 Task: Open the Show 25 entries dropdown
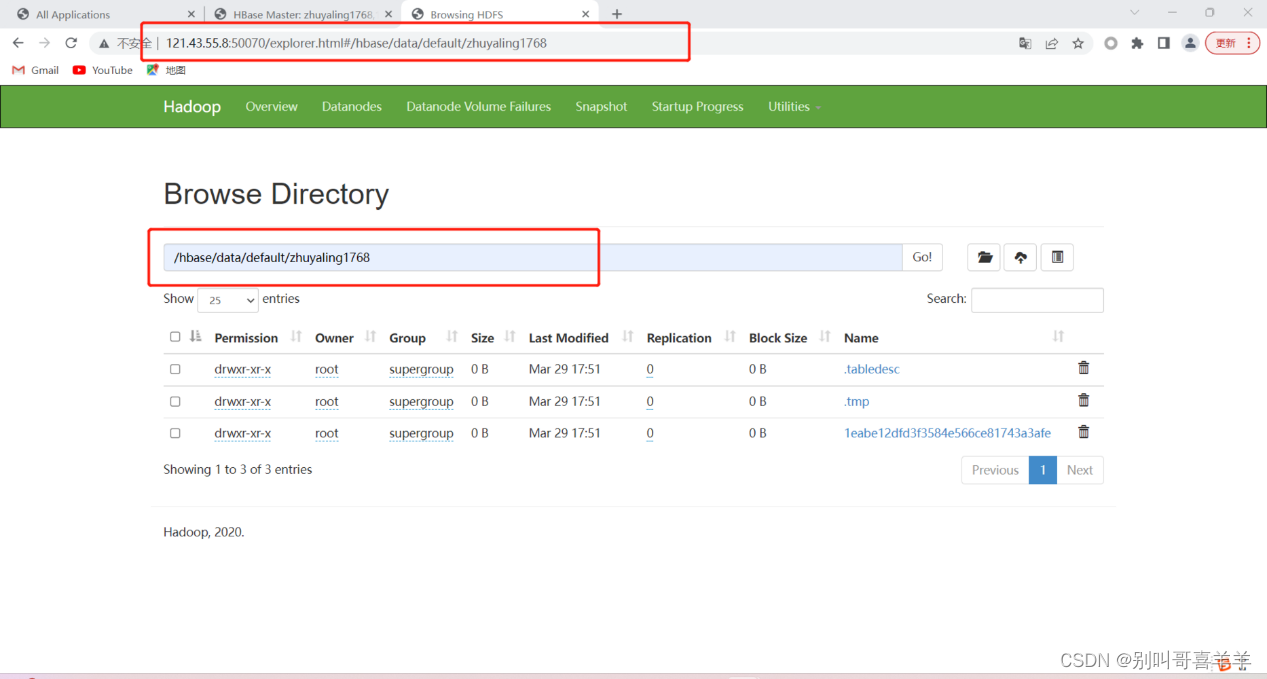click(x=228, y=300)
